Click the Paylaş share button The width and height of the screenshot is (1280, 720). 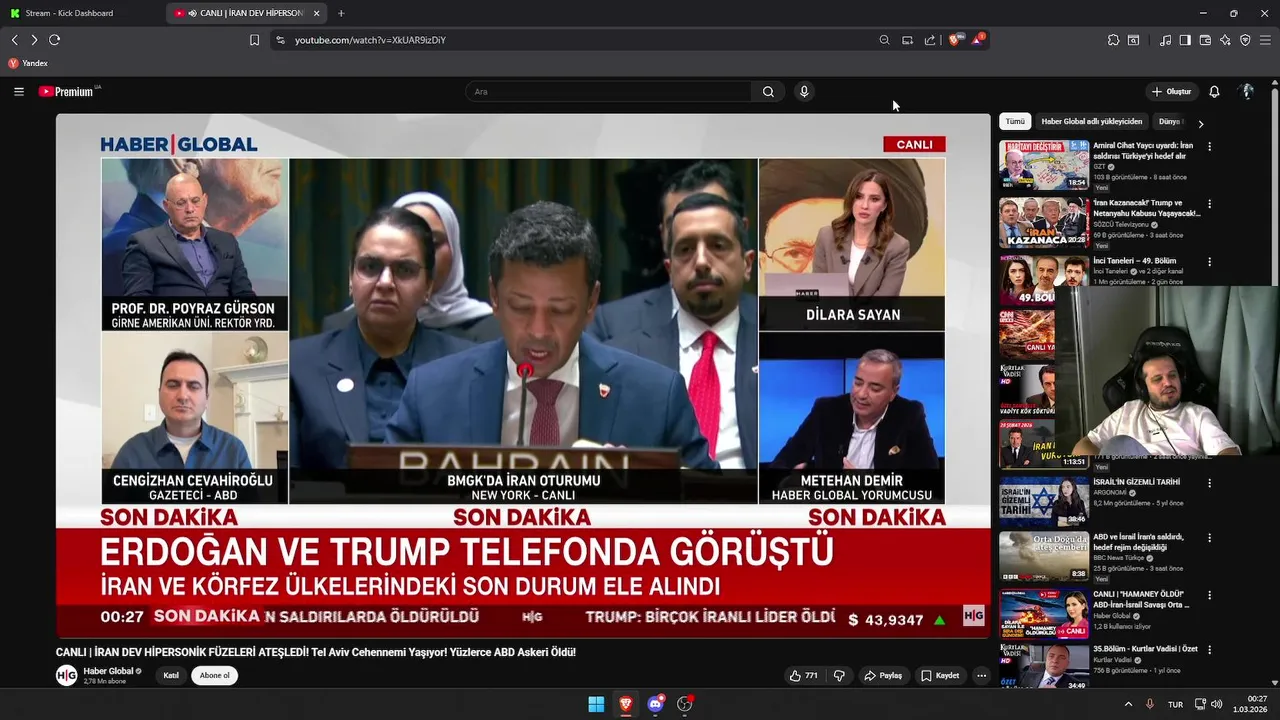883,676
